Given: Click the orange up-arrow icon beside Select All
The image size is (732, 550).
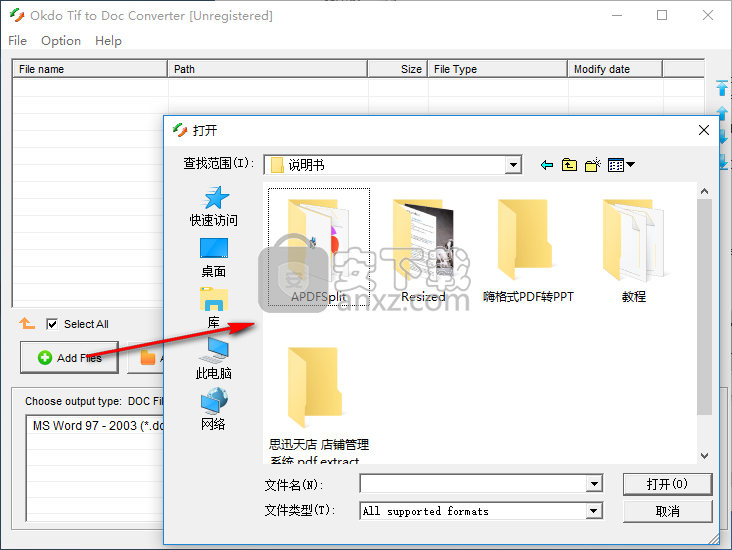Looking at the screenshot, I should tap(27, 323).
